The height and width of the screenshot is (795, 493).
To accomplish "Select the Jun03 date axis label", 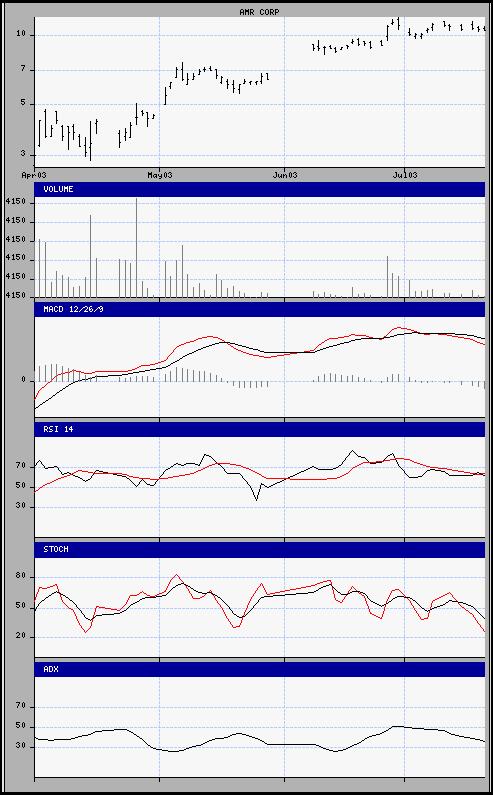I will [x=285, y=175].
